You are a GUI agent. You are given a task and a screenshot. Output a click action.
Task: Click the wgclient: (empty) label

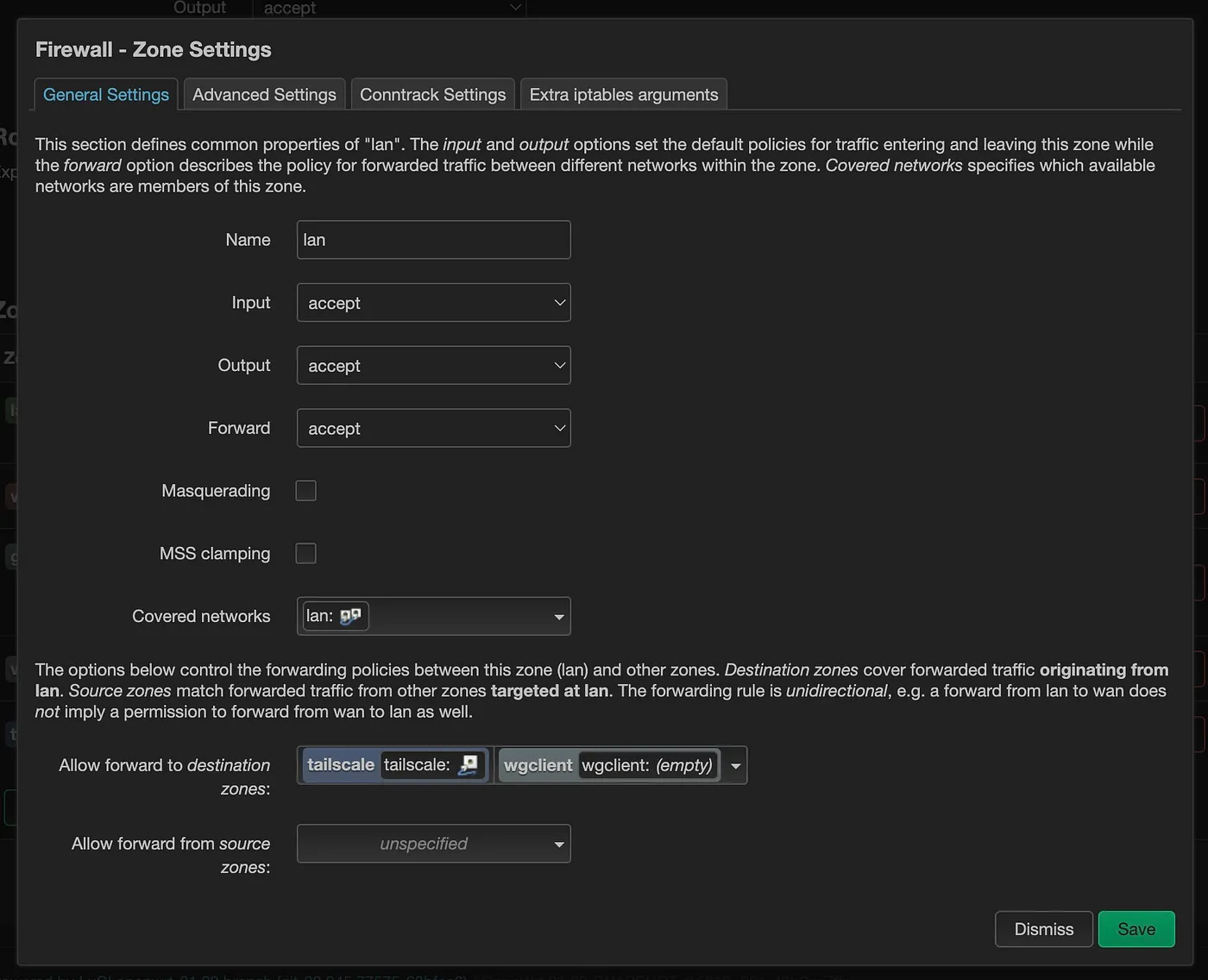click(x=647, y=765)
